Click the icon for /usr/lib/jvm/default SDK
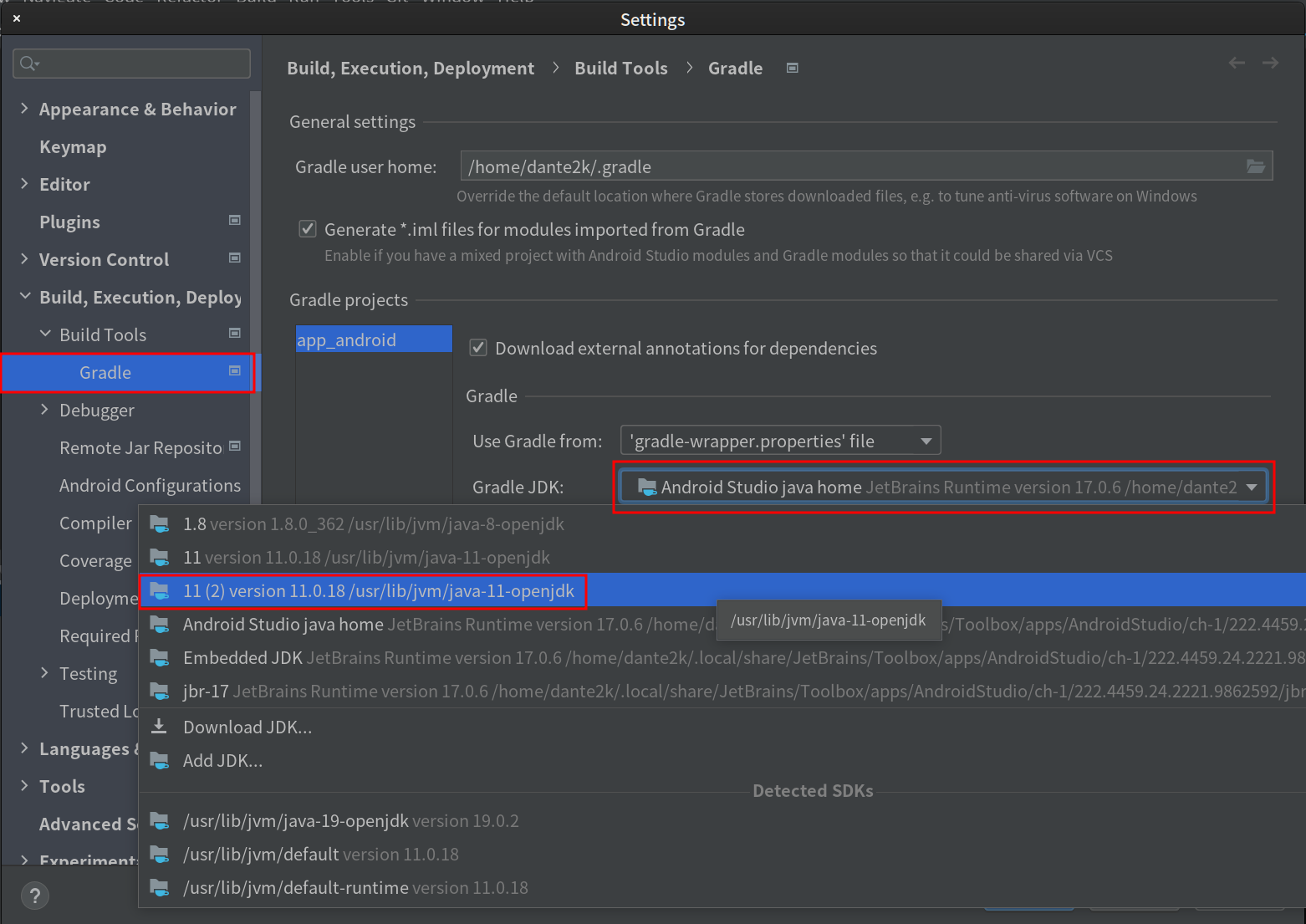 pos(159,855)
